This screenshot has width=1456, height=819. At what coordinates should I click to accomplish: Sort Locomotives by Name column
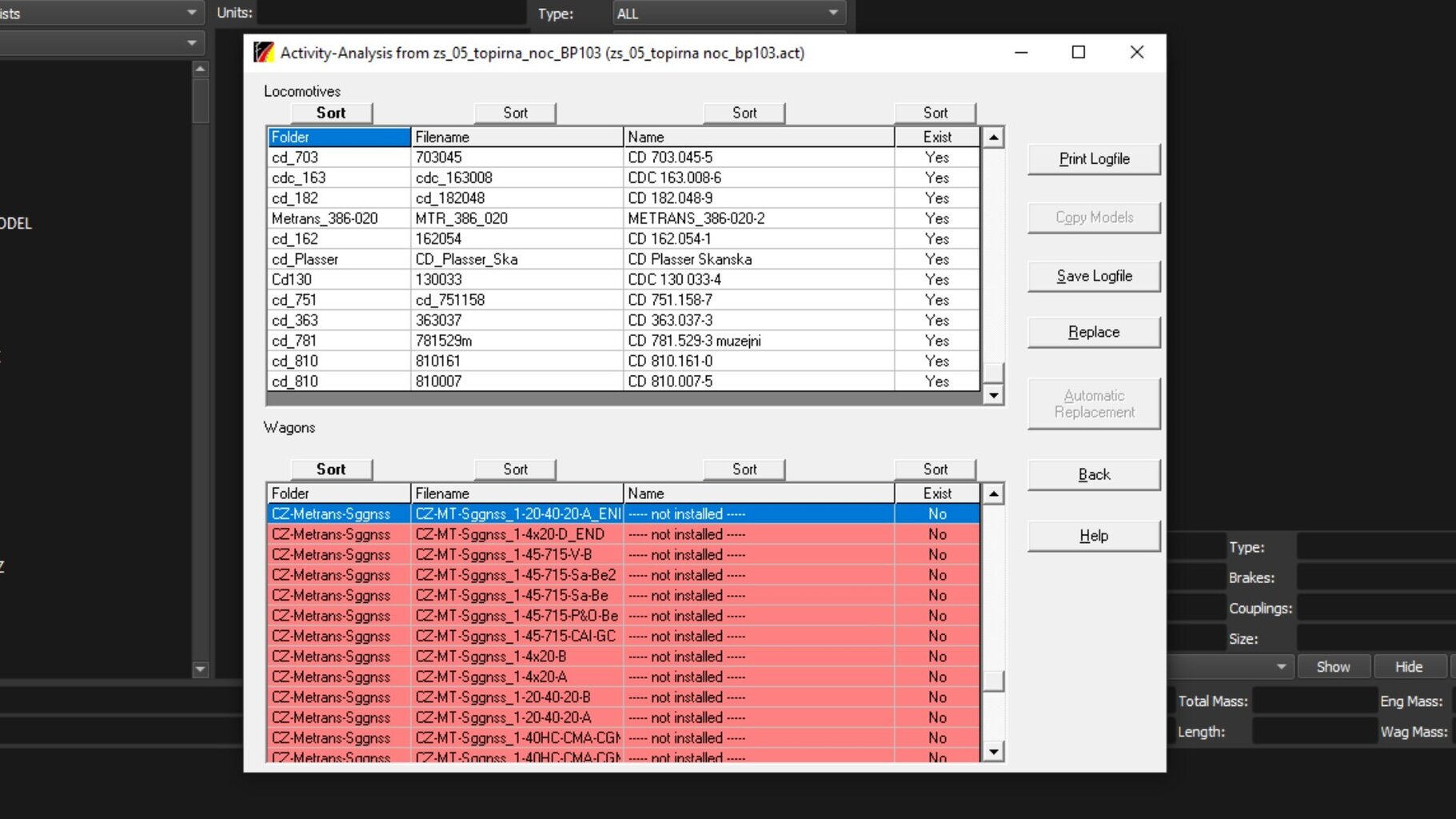point(744,113)
